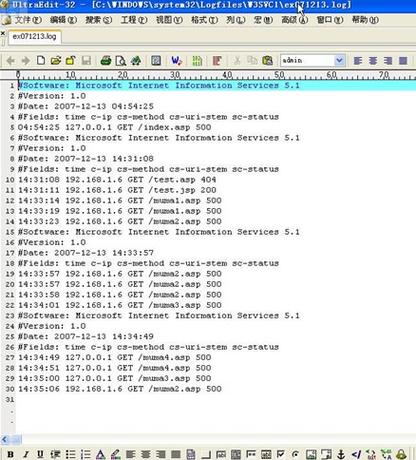The image size is (416, 460).
Task: Apply Bold with B icon
Action: pyautogui.click(x=10, y=454)
